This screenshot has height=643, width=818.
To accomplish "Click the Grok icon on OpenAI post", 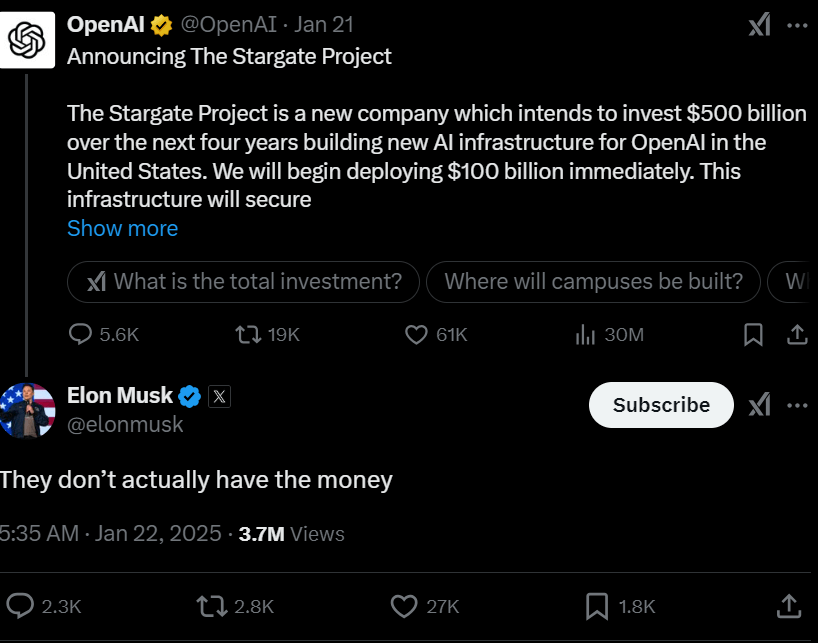I will [760, 25].
